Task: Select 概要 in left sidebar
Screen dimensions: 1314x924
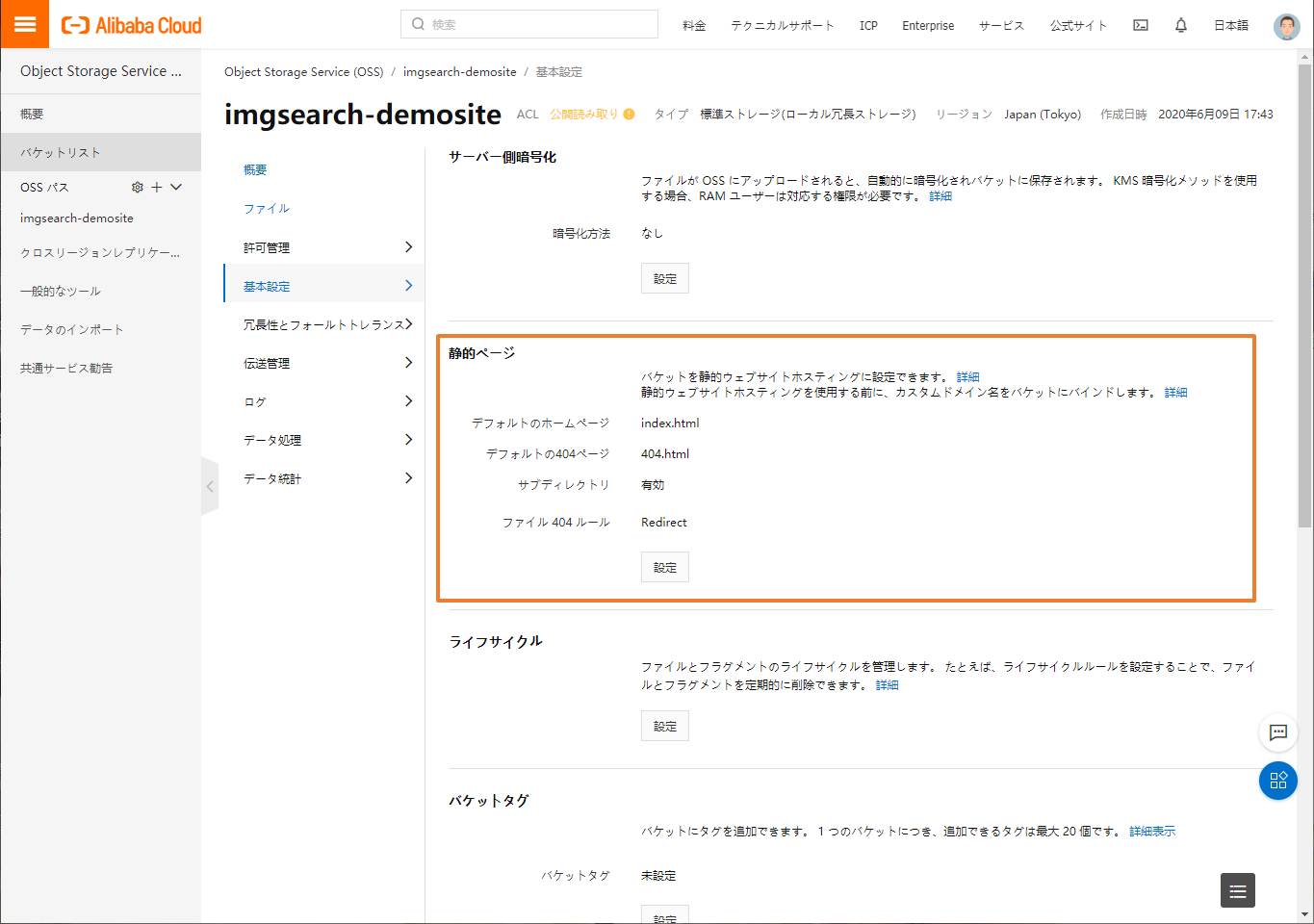Action: [x=100, y=114]
